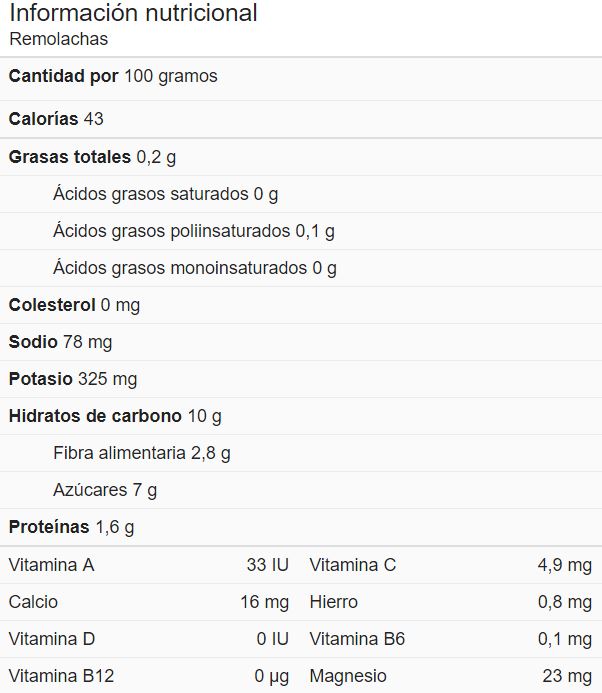Viewport: 602px width, 693px height.
Task: Select Hidratos de carbono 10 g row
Action: 301,416
